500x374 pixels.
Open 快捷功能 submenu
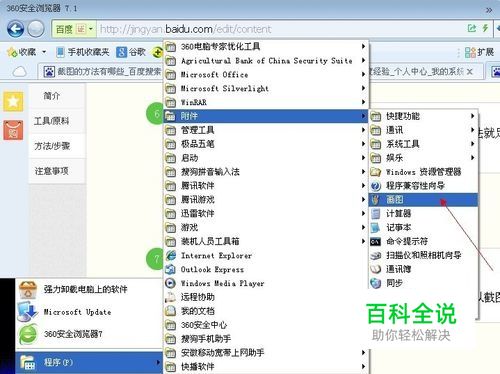(x=423, y=116)
